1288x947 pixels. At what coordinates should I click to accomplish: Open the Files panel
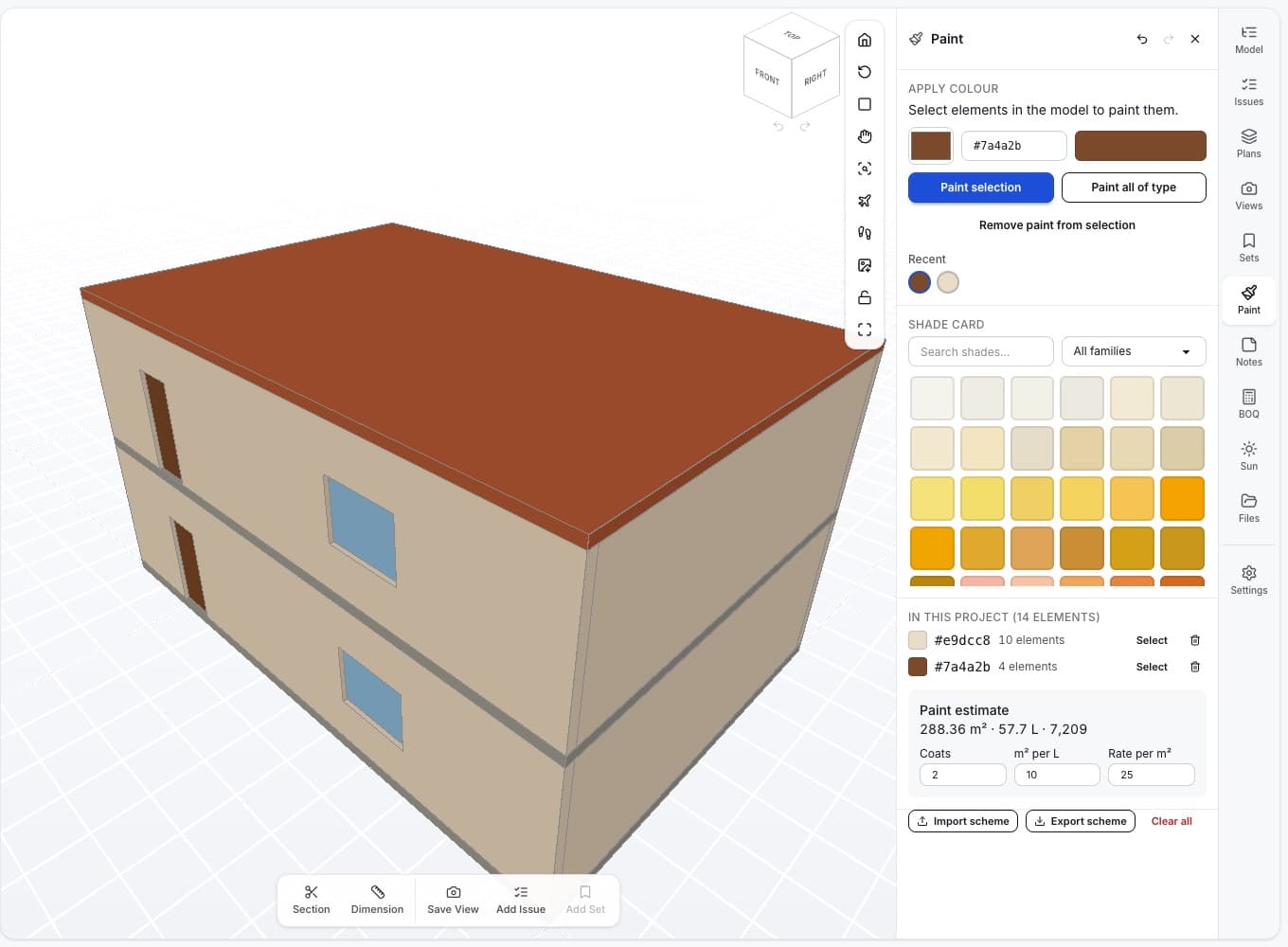point(1248,509)
